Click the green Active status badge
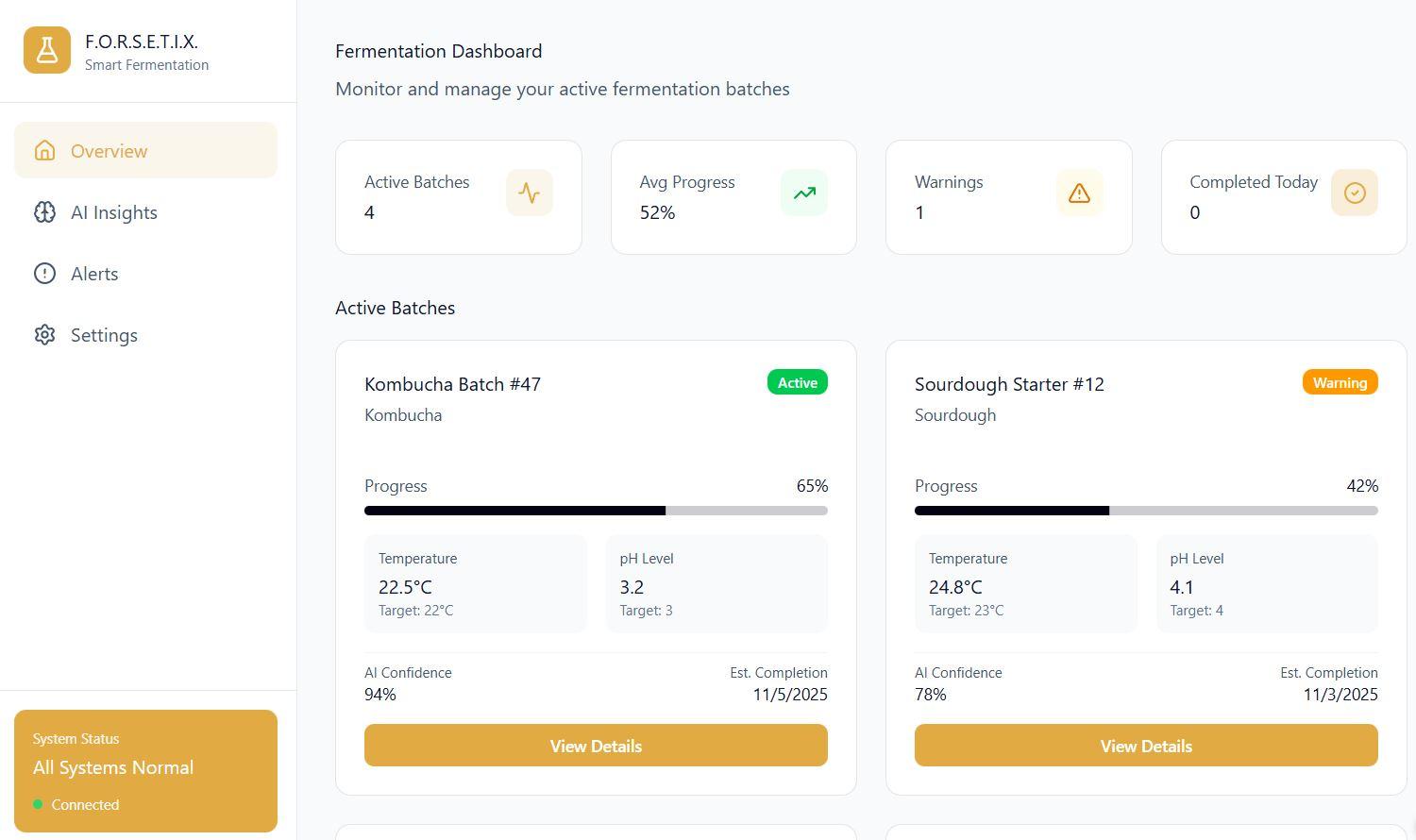Viewport: 1416px width, 840px height. [797, 382]
